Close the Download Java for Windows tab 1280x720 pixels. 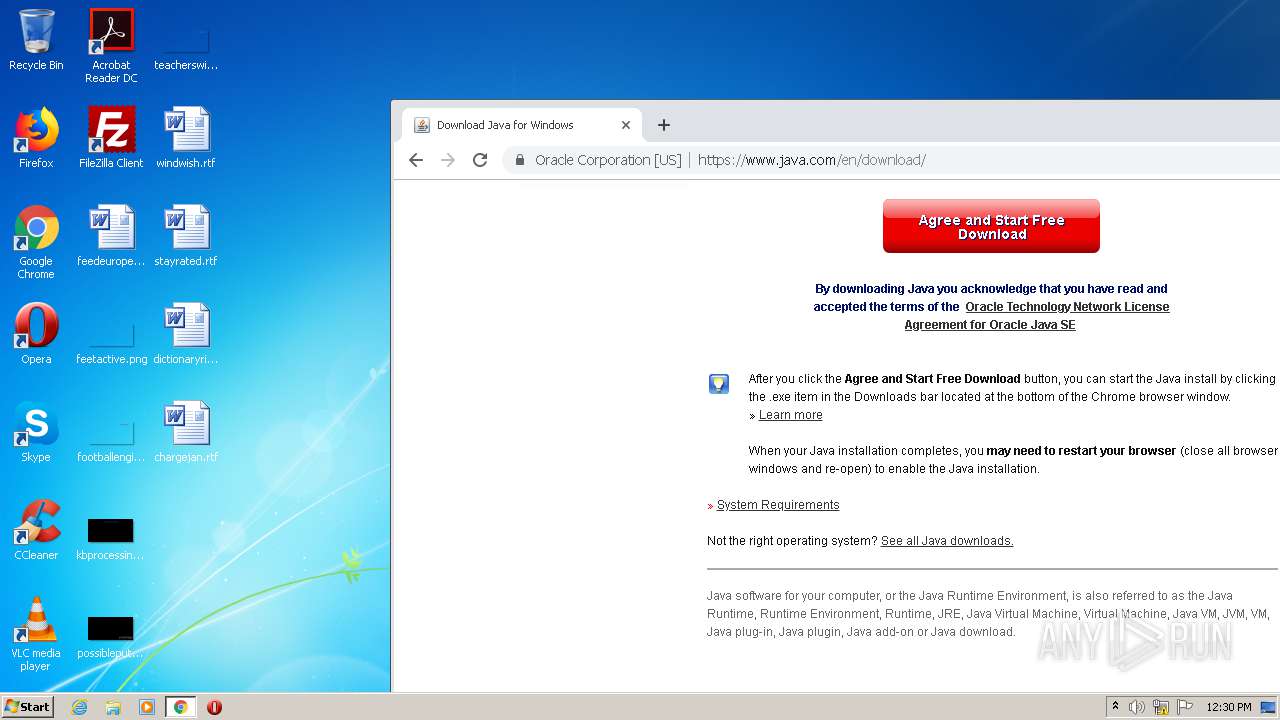click(626, 125)
